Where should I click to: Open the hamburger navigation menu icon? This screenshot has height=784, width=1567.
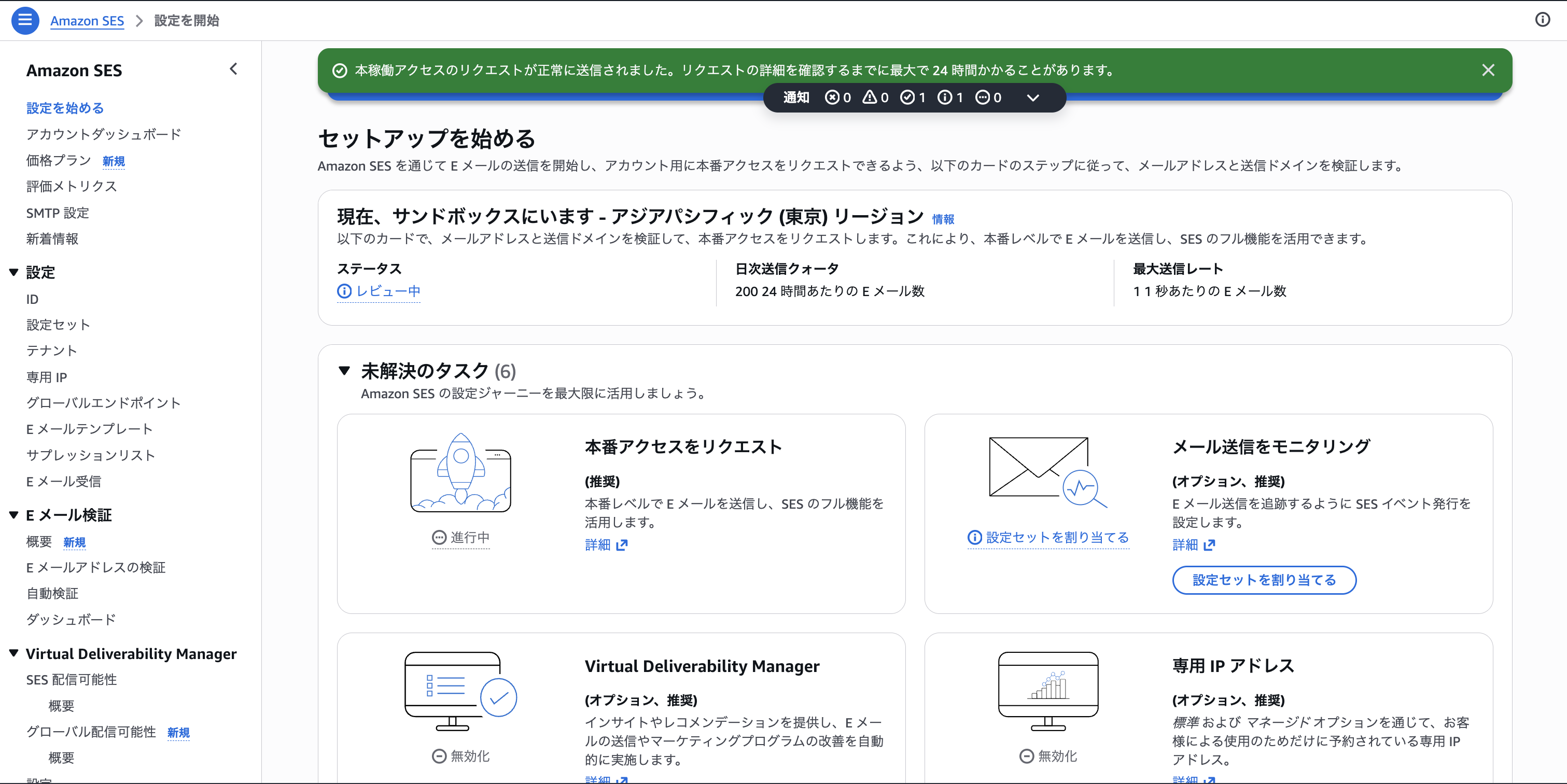[x=25, y=20]
